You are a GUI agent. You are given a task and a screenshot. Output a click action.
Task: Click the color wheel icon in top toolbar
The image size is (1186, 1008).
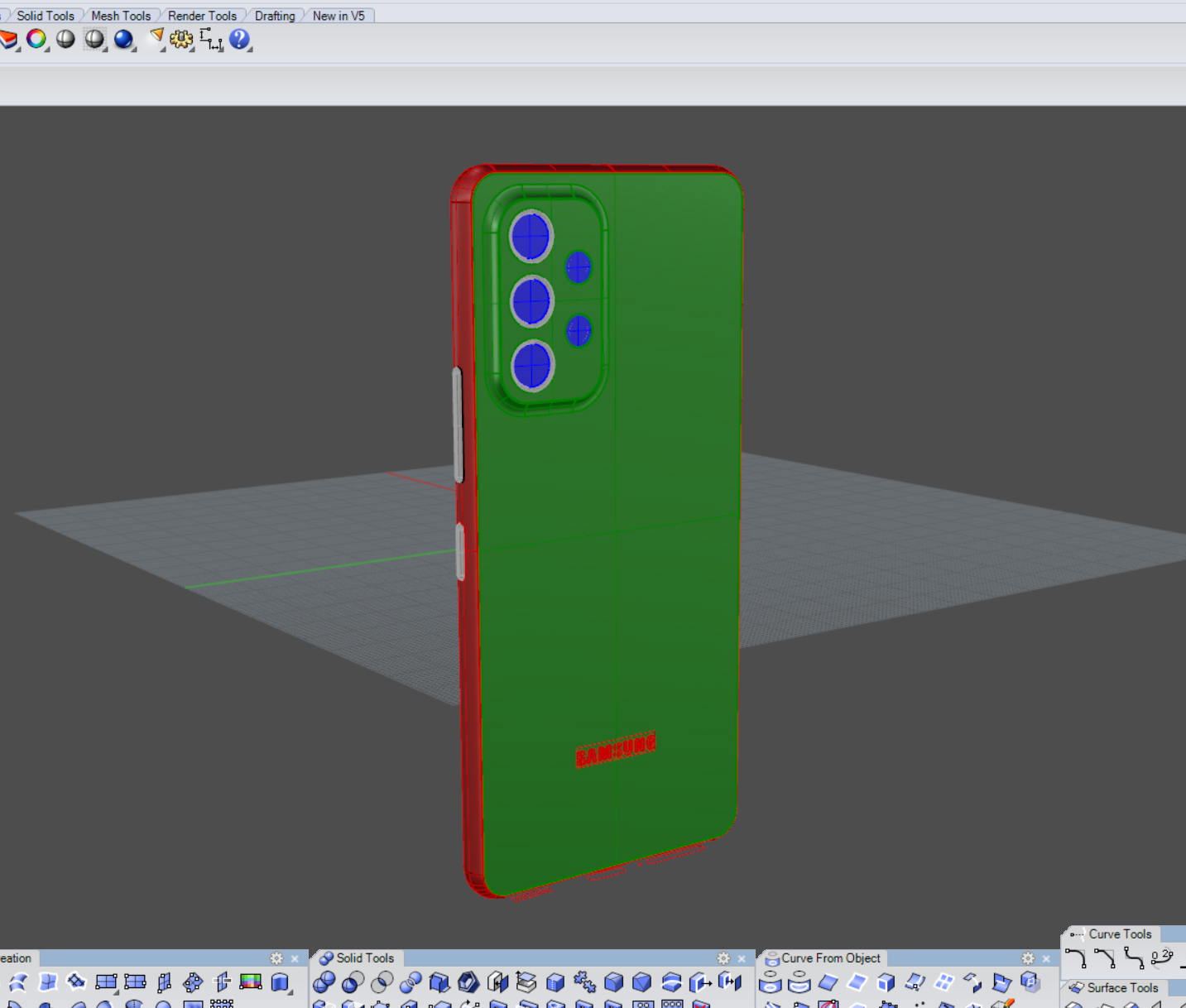36,39
